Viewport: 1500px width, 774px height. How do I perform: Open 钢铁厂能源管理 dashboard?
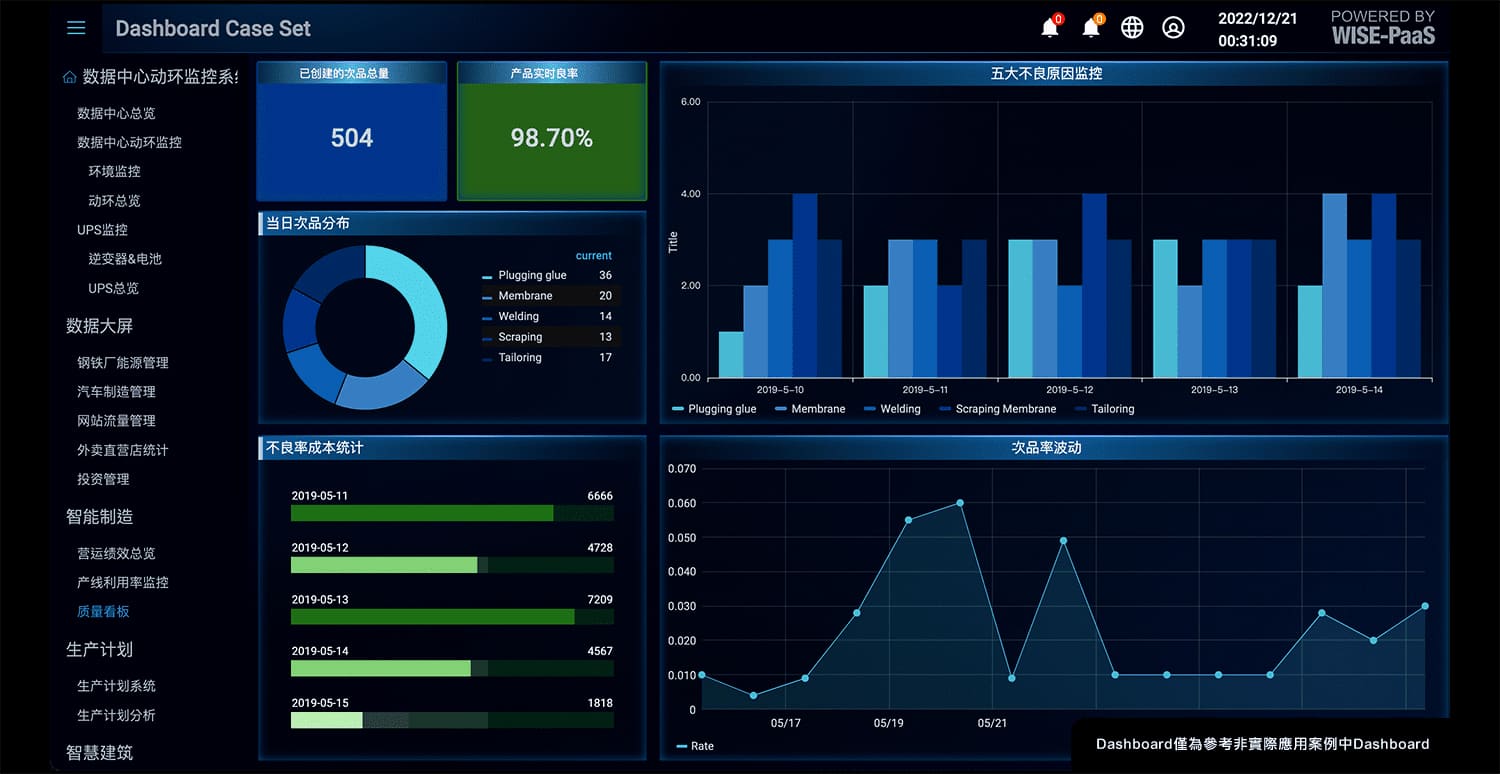coord(122,362)
